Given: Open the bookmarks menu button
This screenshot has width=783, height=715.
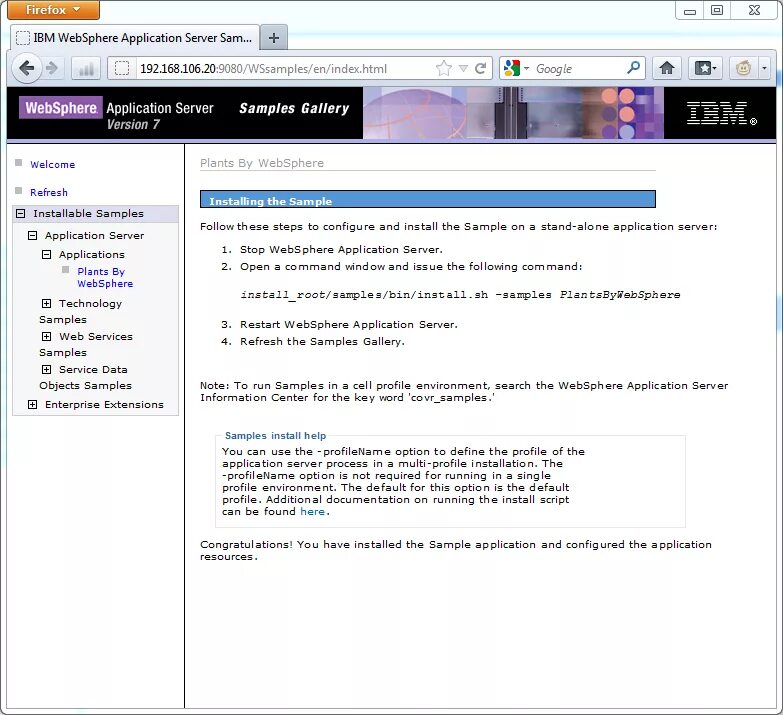Looking at the screenshot, I should 706,68.
